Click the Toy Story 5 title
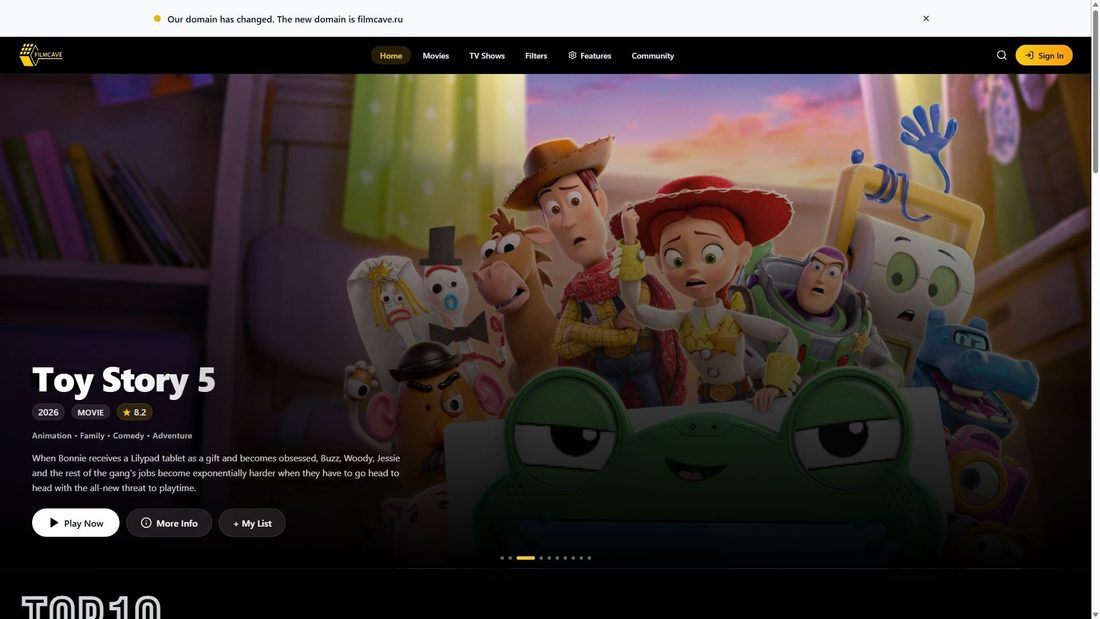 click(123, 380)
